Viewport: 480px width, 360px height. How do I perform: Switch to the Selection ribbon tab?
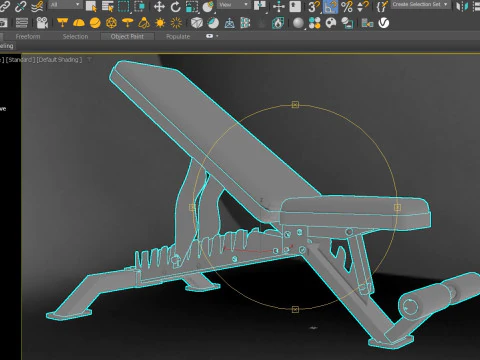(x=75, y=36)
